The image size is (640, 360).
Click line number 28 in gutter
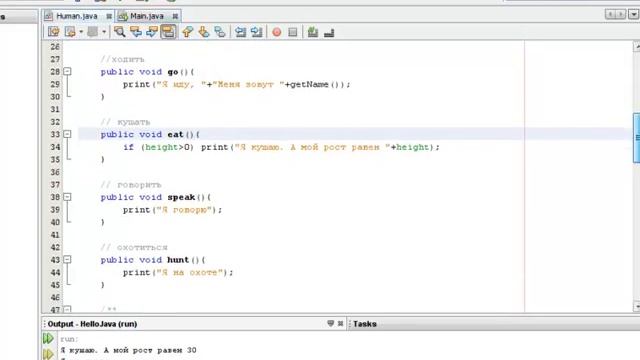(x=55, y=72)
